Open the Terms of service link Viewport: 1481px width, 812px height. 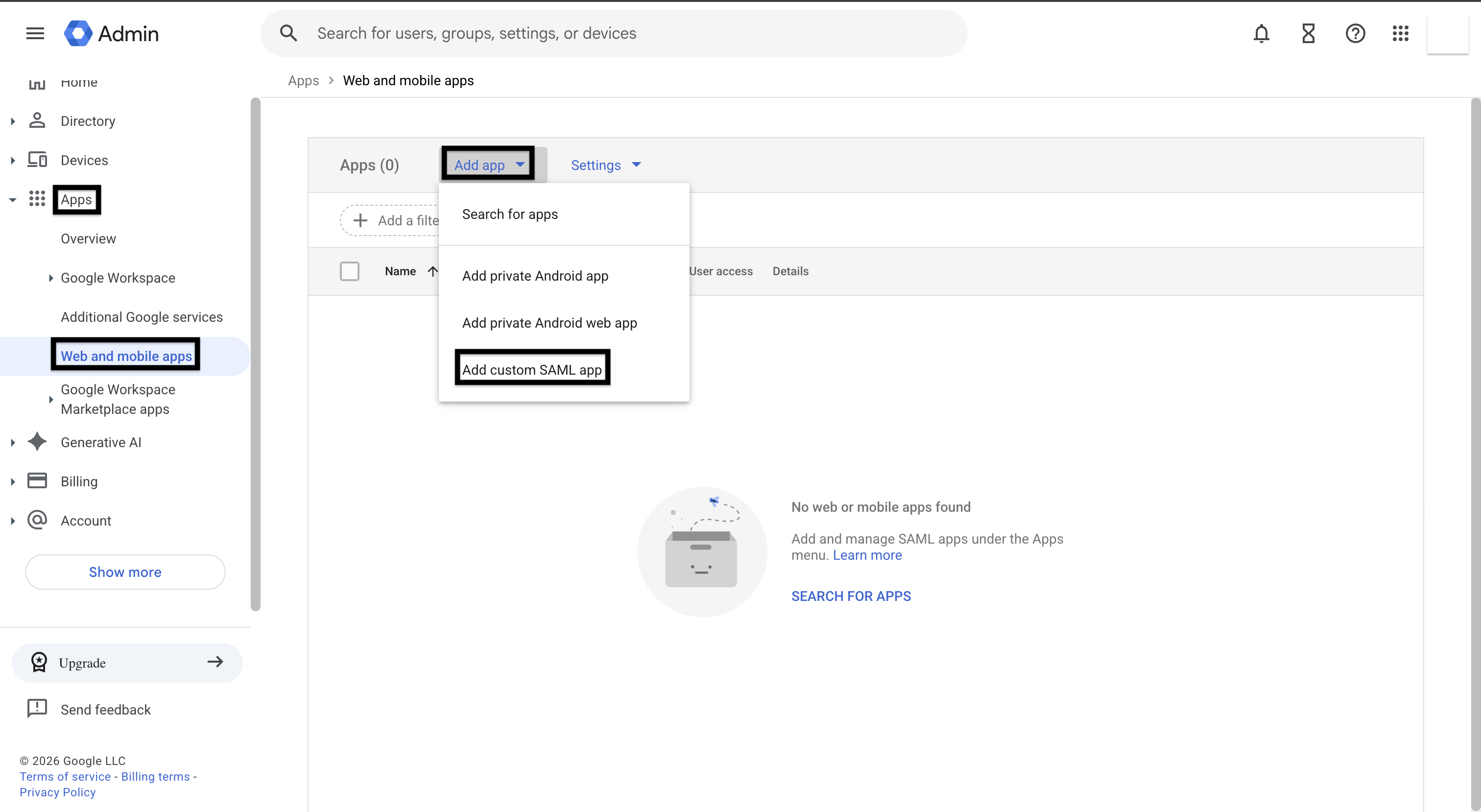[x=65, y=776]
